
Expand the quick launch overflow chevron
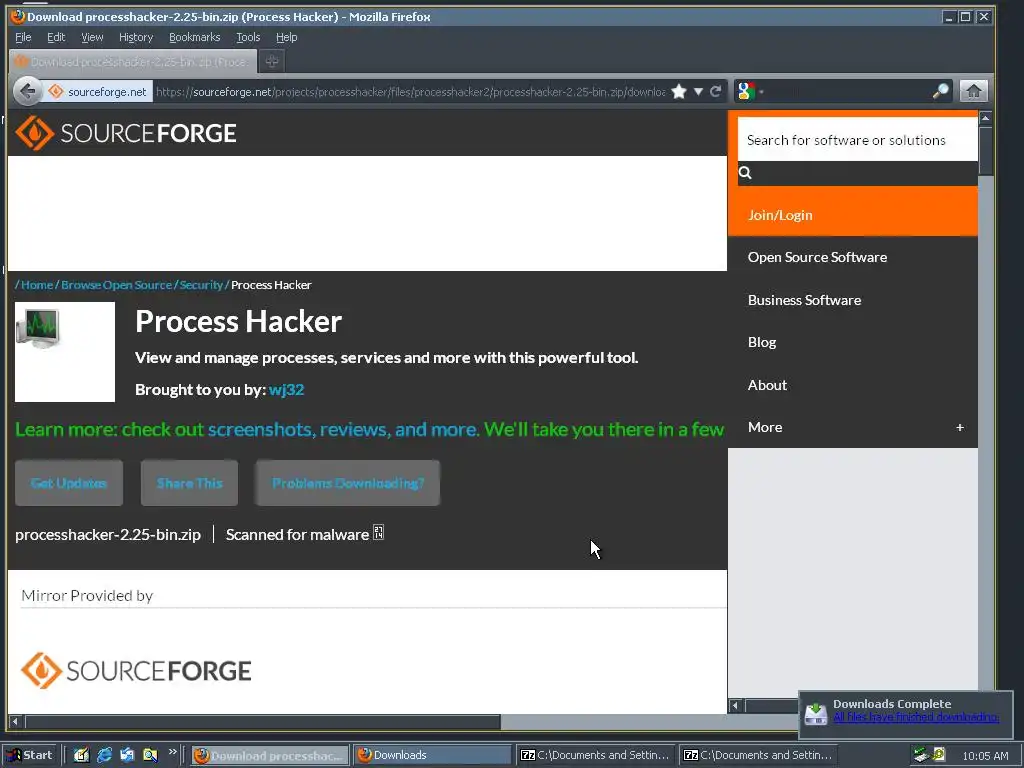(x=172, y=752)
